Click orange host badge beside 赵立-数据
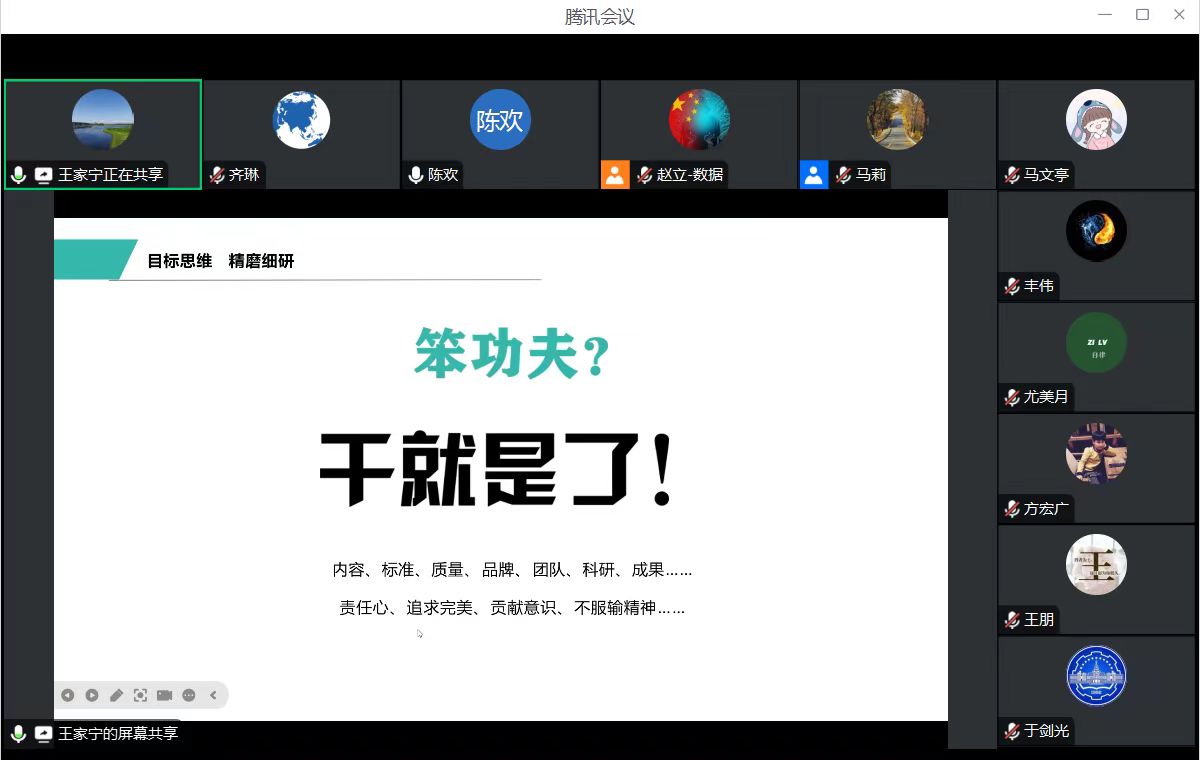 (614, 175)
